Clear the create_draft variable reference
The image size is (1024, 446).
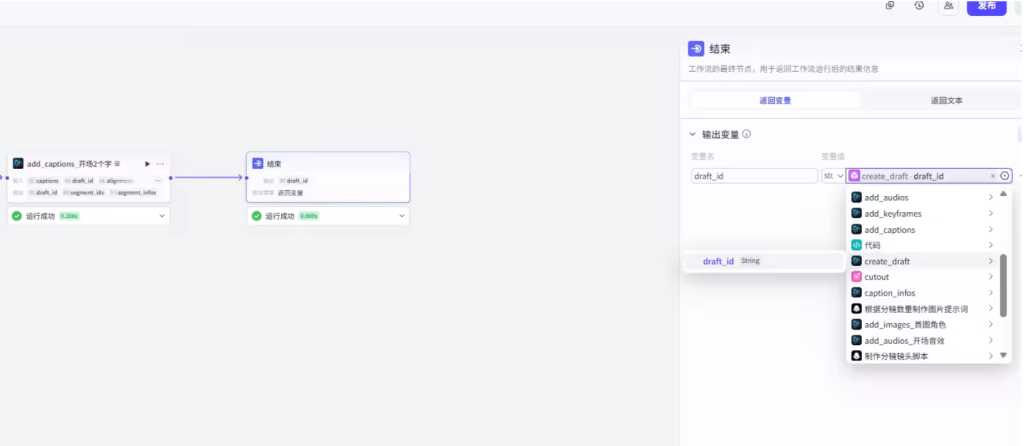pyautogui.click(x=993, y=176)
